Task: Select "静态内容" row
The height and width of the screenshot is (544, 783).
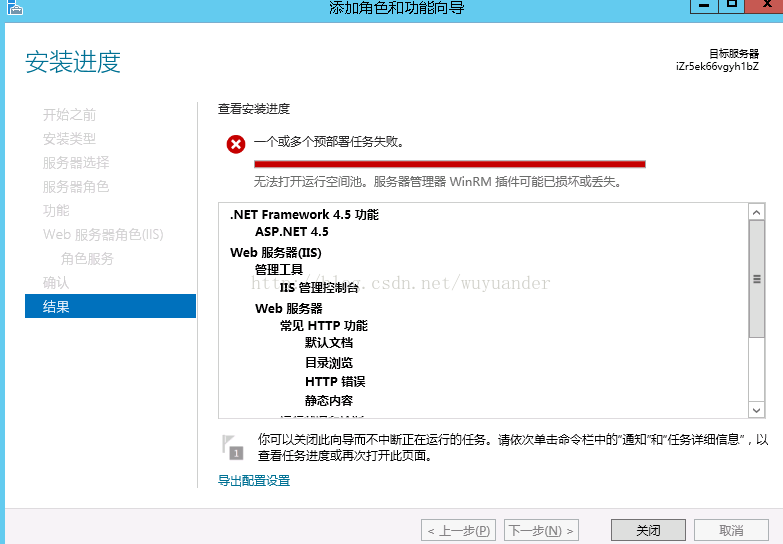Action: click(329, 401)
